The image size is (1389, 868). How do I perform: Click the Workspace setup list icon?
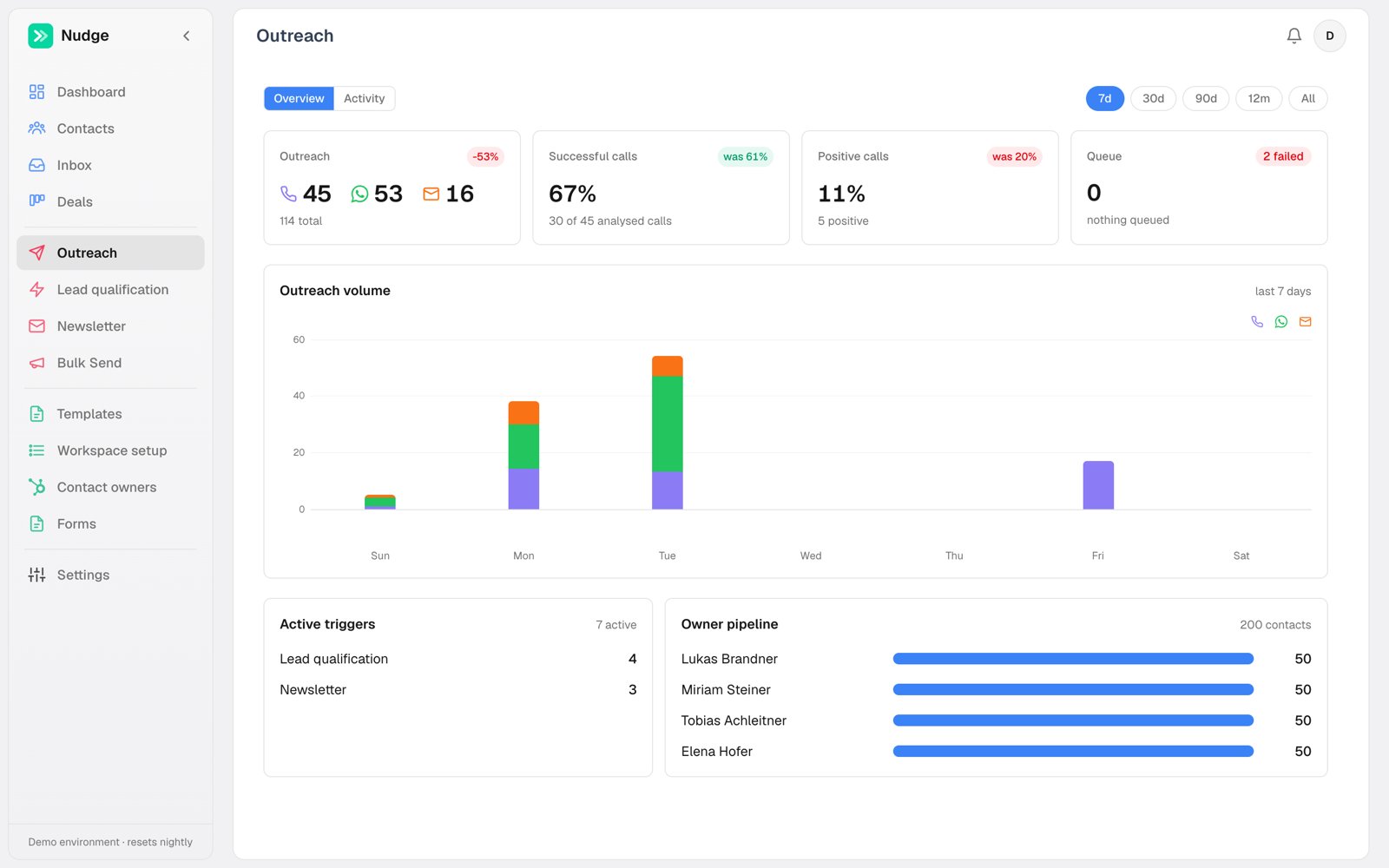pos(36,450)
